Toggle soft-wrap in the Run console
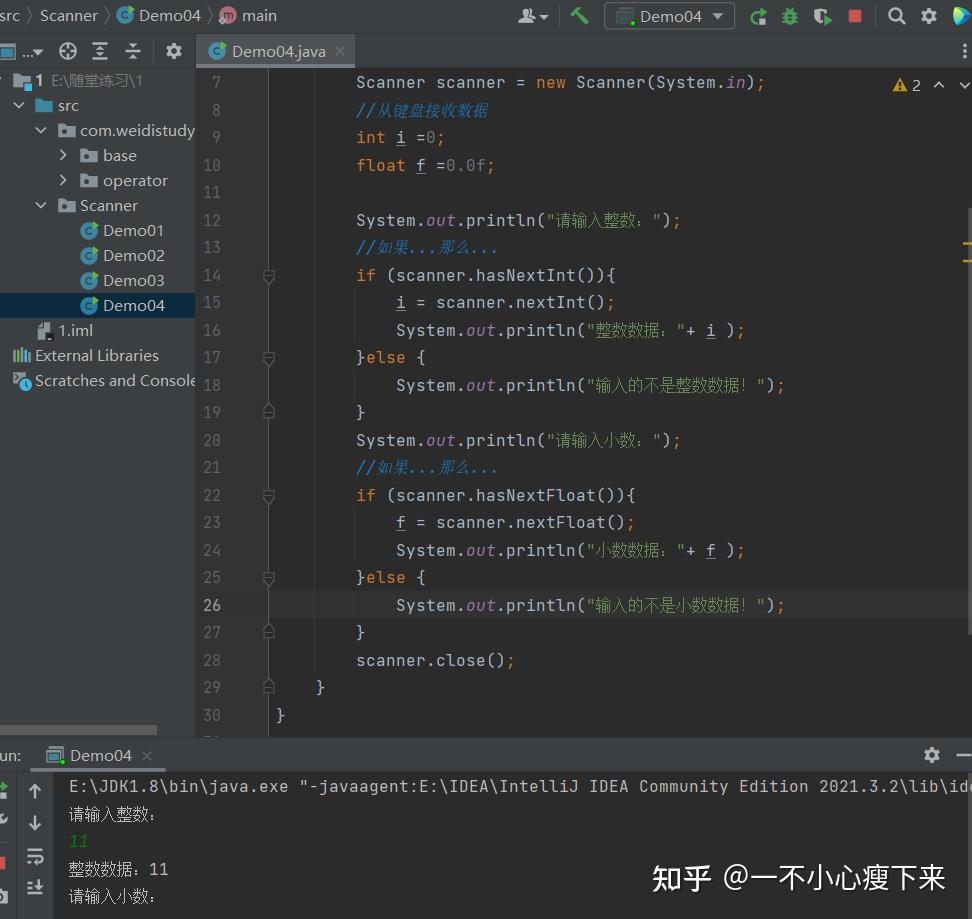The image size is (972, 919). 35,856
